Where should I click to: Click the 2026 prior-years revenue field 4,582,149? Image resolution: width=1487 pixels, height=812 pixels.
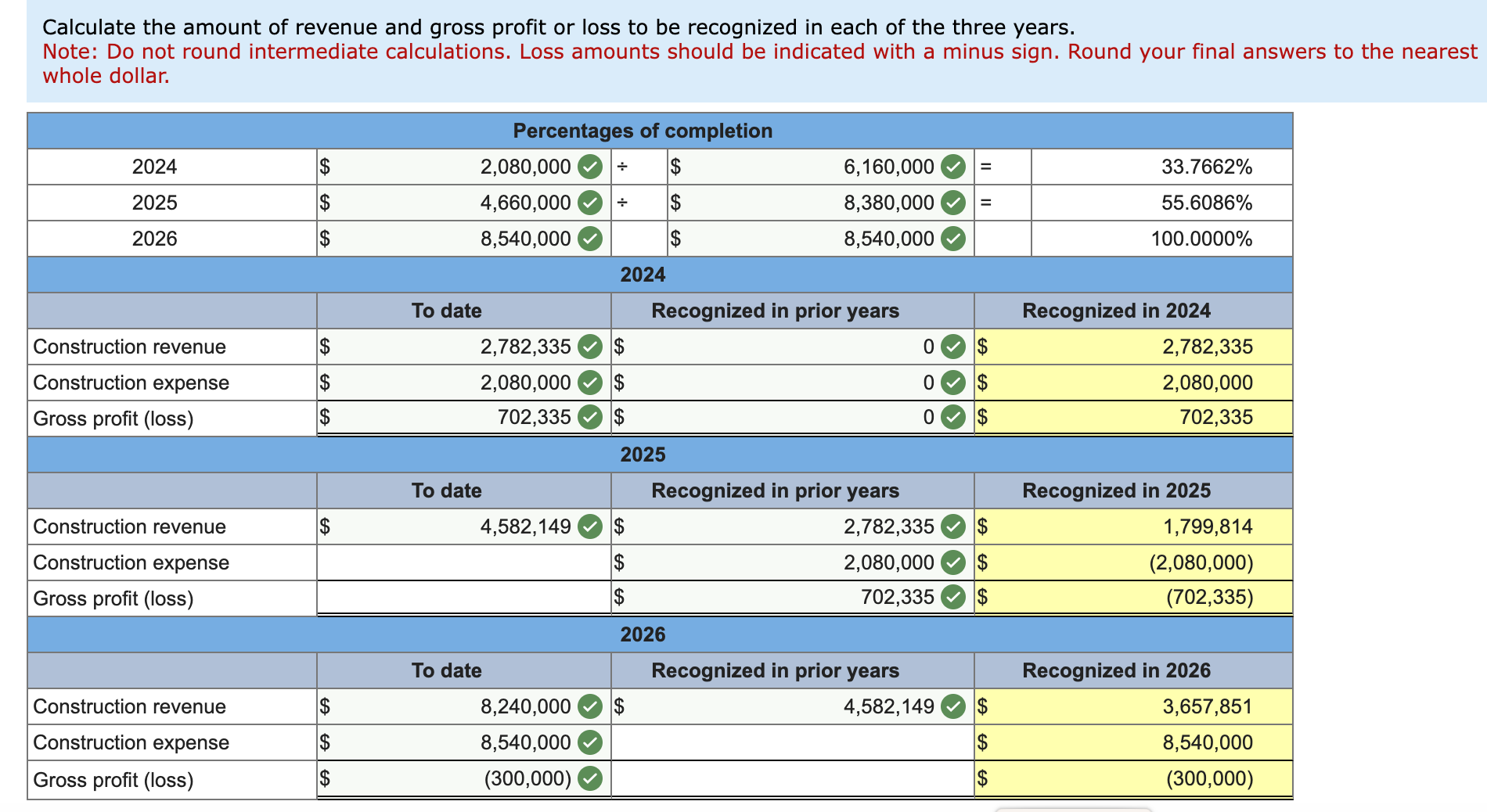(x=792, y=706)
